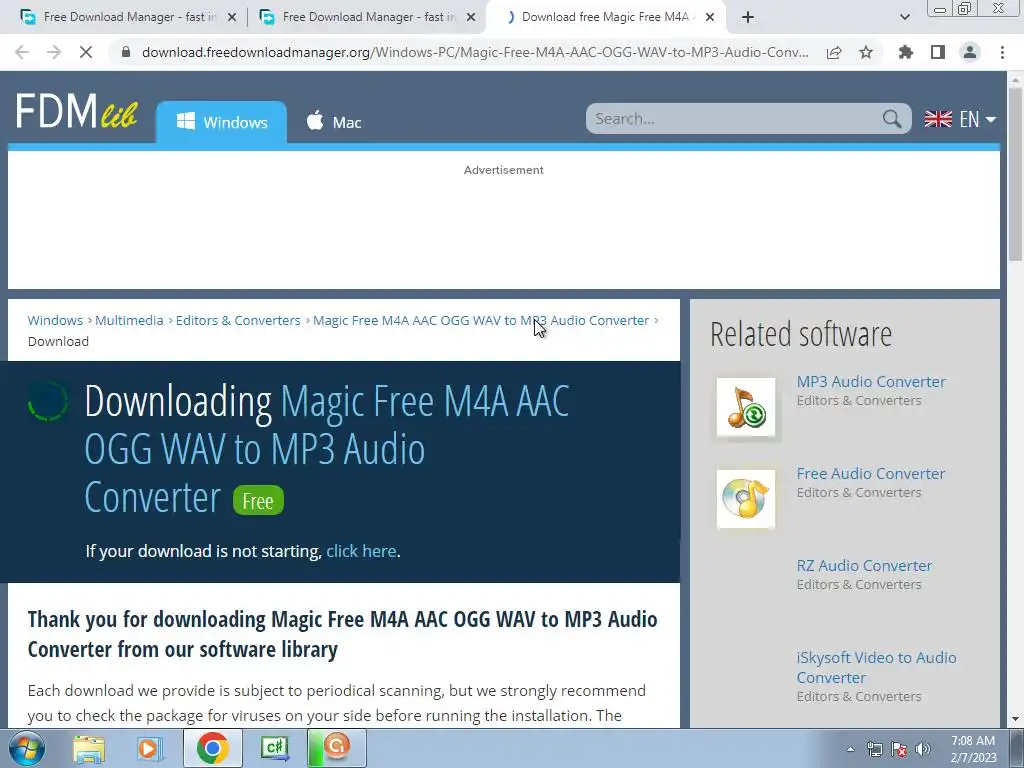Image resolution: width=1024 pixels, height=768 pixels.
Task: Click the green Free badge
Action: pyautogui.click(x=258, y=500)
